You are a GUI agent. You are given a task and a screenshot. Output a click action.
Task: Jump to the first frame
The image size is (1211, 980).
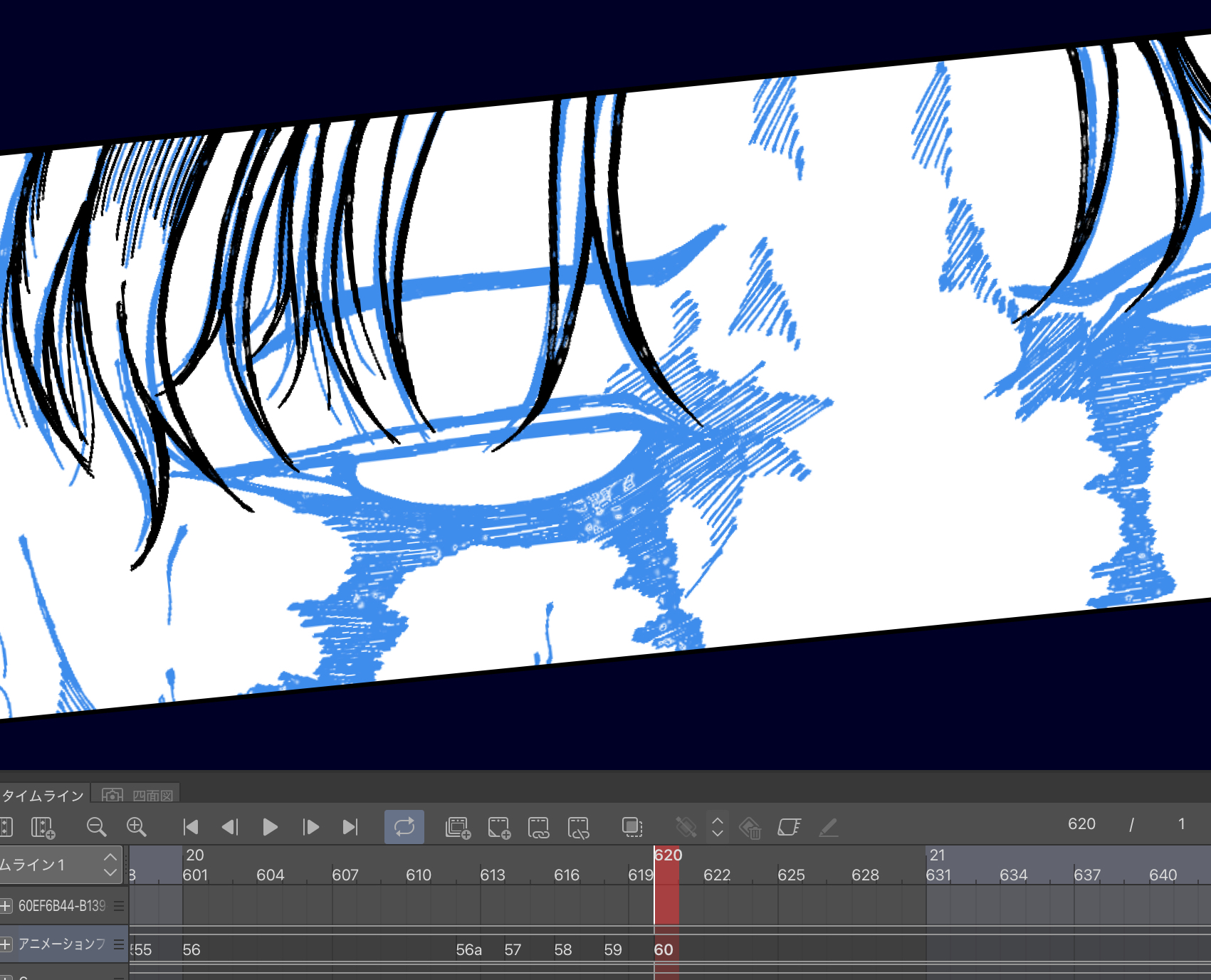[190, 827]
